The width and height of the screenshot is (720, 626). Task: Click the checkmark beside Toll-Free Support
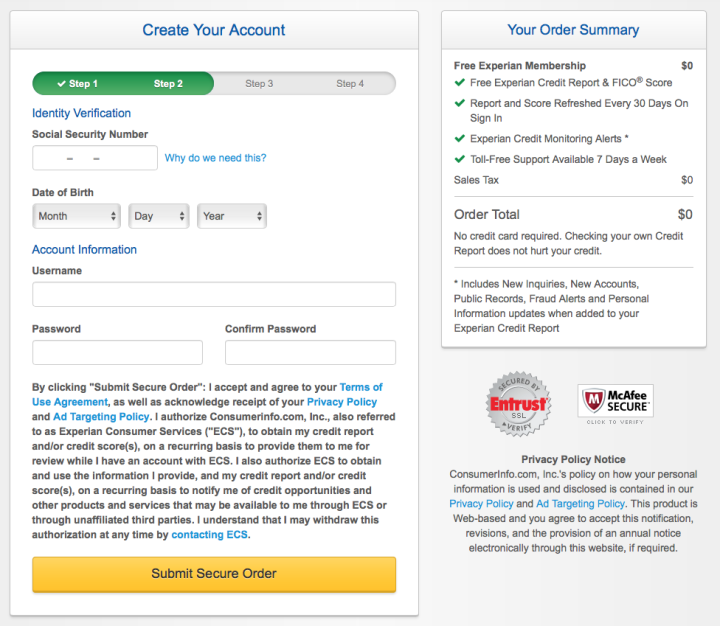(x=460, y=159)
